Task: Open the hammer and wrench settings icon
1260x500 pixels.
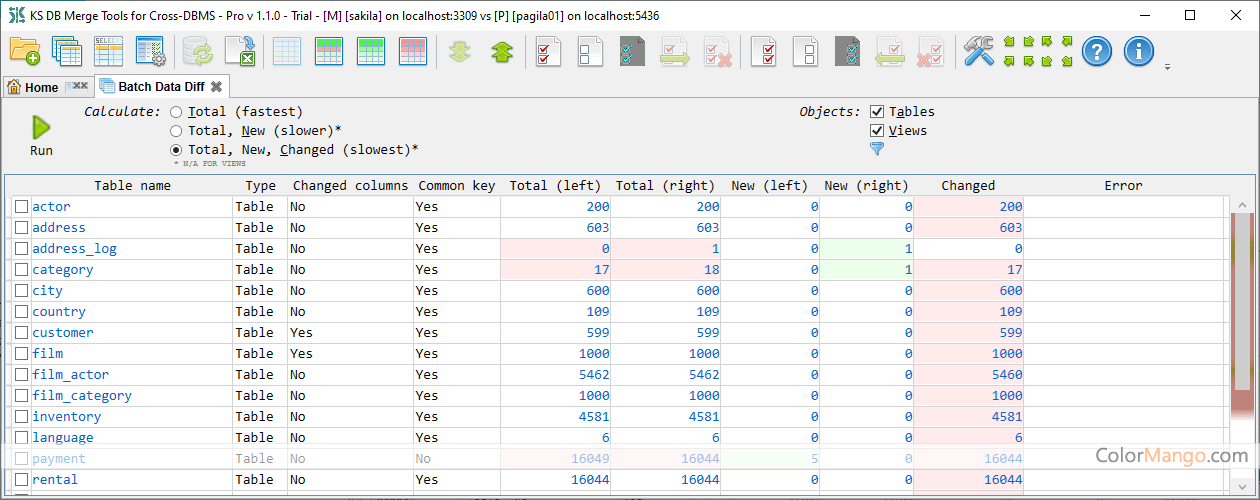Action: point(979,51)
